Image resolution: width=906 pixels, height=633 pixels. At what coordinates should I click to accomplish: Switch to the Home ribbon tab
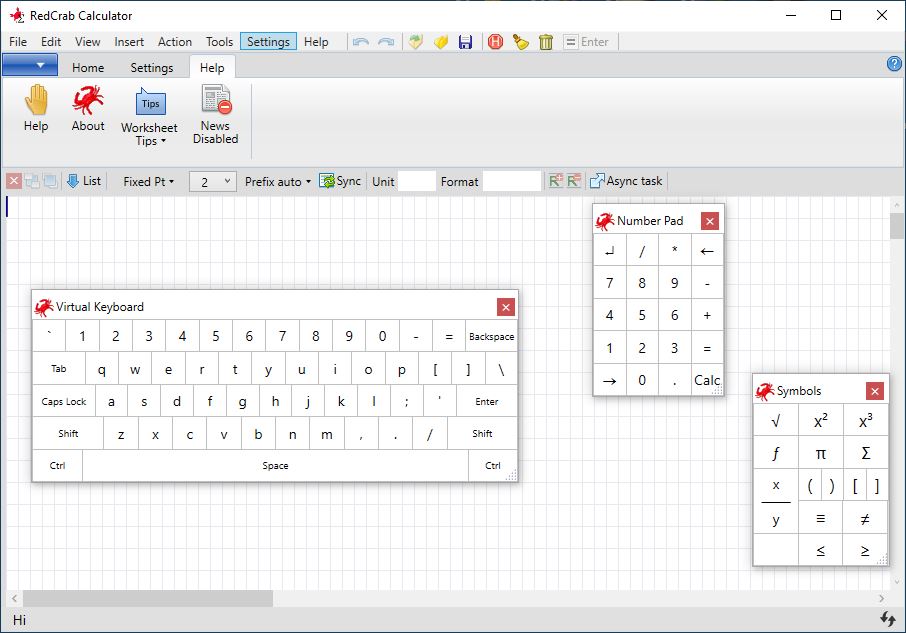88,68
